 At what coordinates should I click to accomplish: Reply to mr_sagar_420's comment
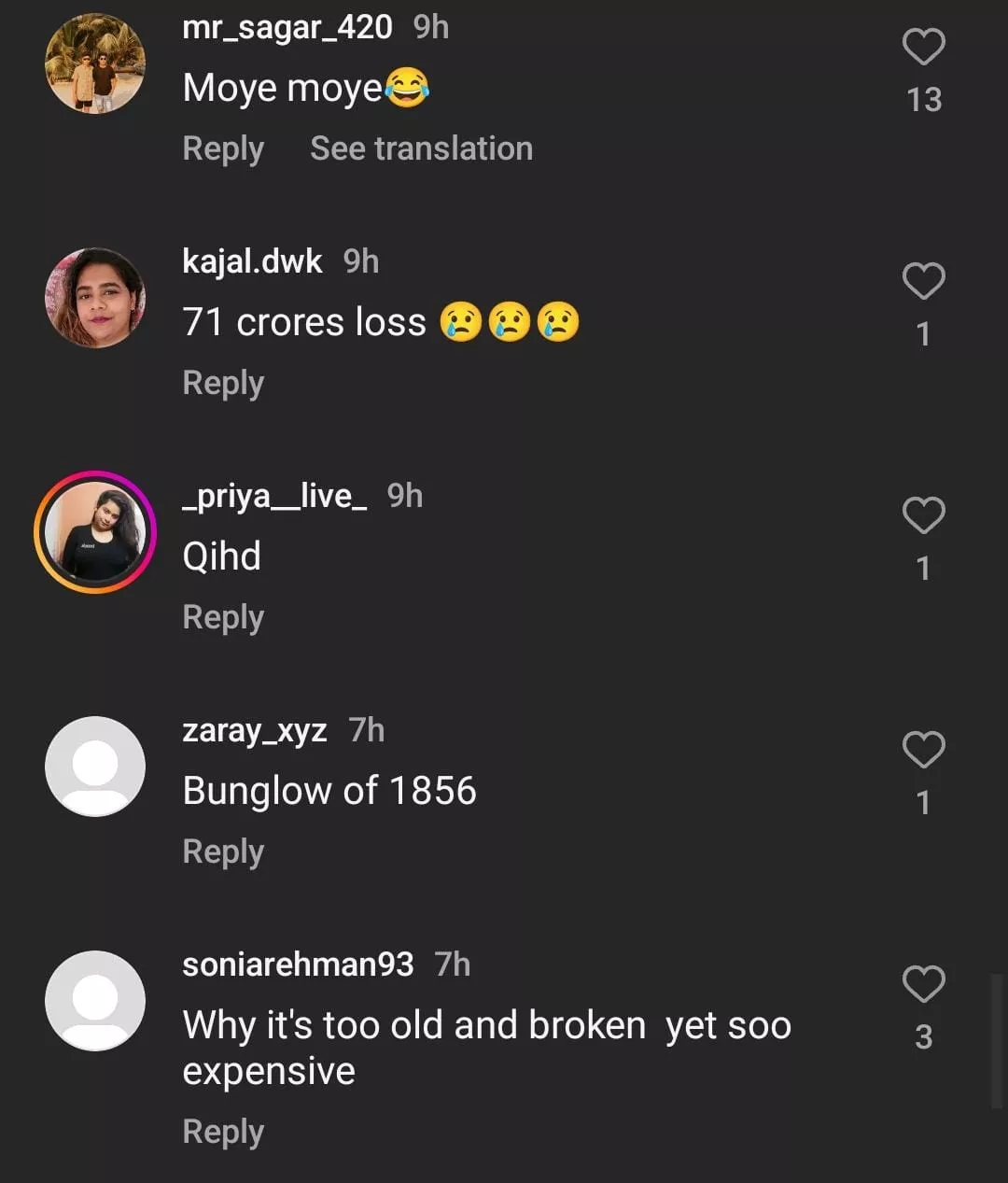tap(223, 149)
